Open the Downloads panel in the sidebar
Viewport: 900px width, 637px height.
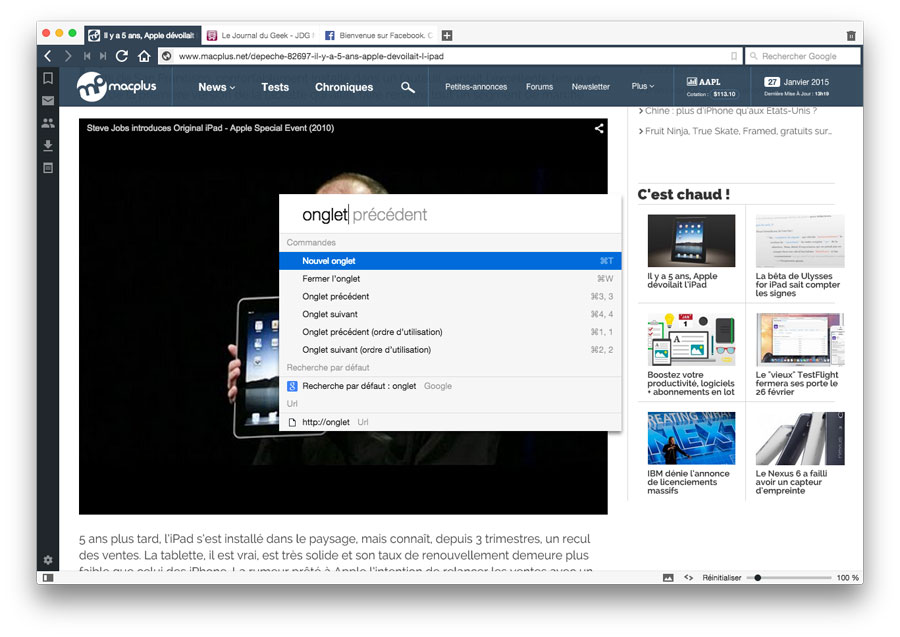tap(48, 145)
